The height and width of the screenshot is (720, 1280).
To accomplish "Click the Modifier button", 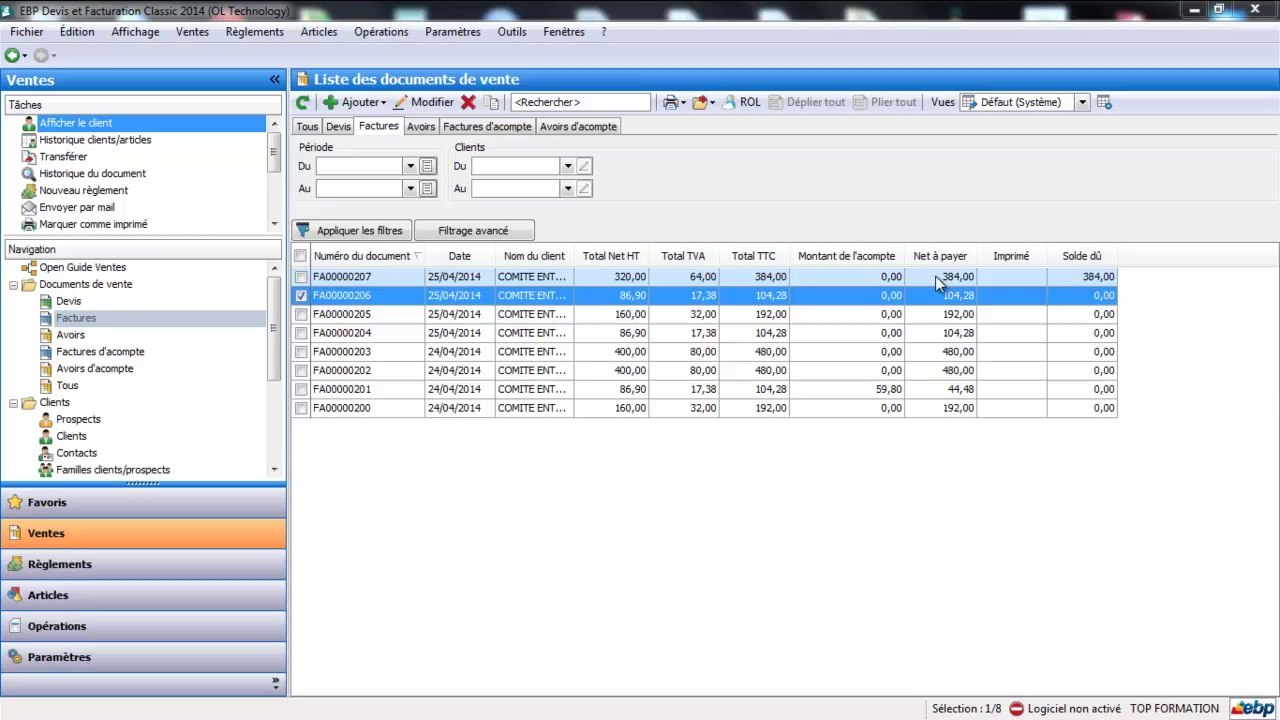I will click(x=424, y=102).
